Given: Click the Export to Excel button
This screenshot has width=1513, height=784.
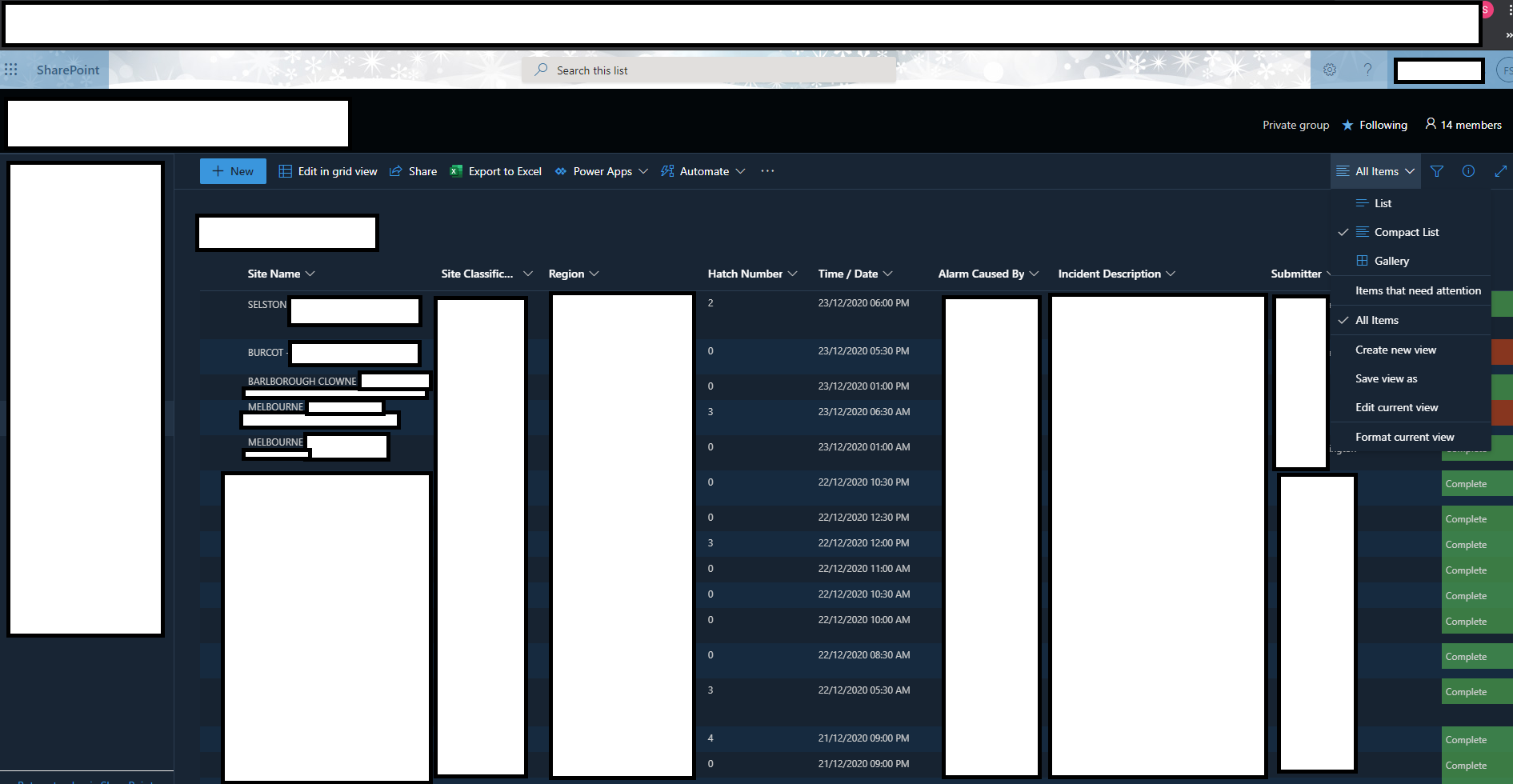Looking at the screenshot, I should (x=496, y=171).
